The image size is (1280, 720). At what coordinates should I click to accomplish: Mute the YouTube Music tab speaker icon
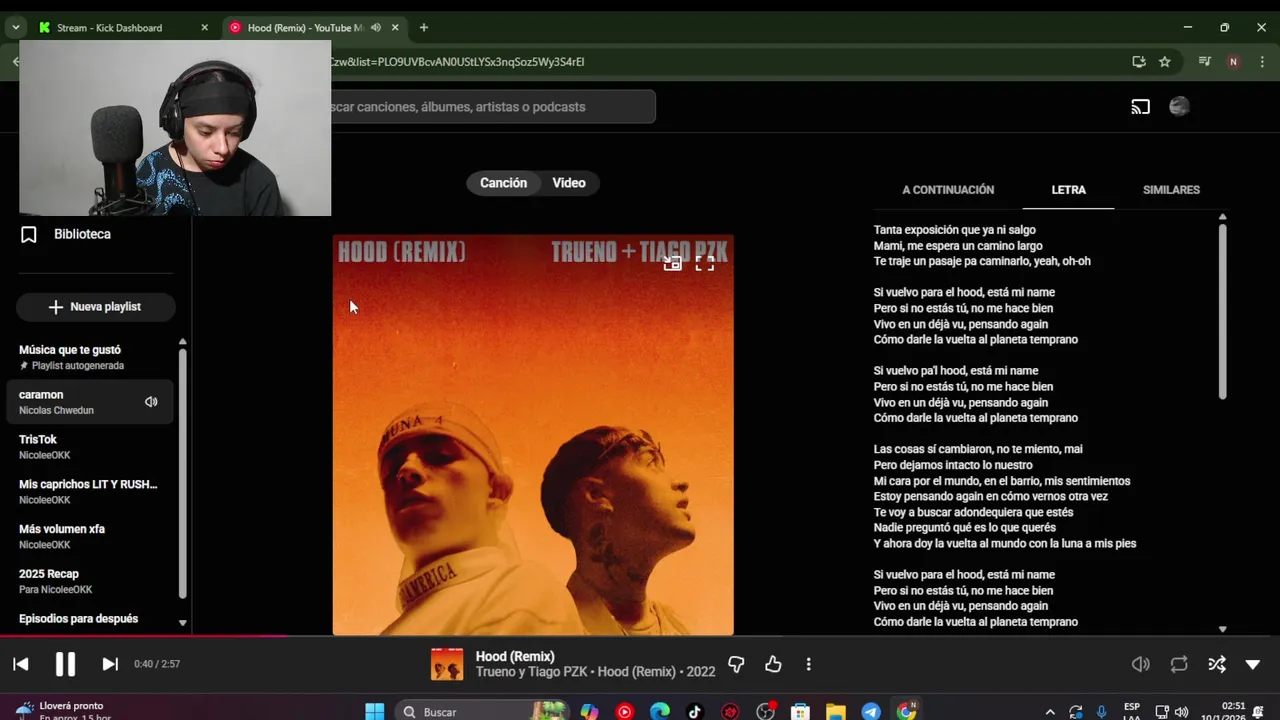click(x=376, y=28)
